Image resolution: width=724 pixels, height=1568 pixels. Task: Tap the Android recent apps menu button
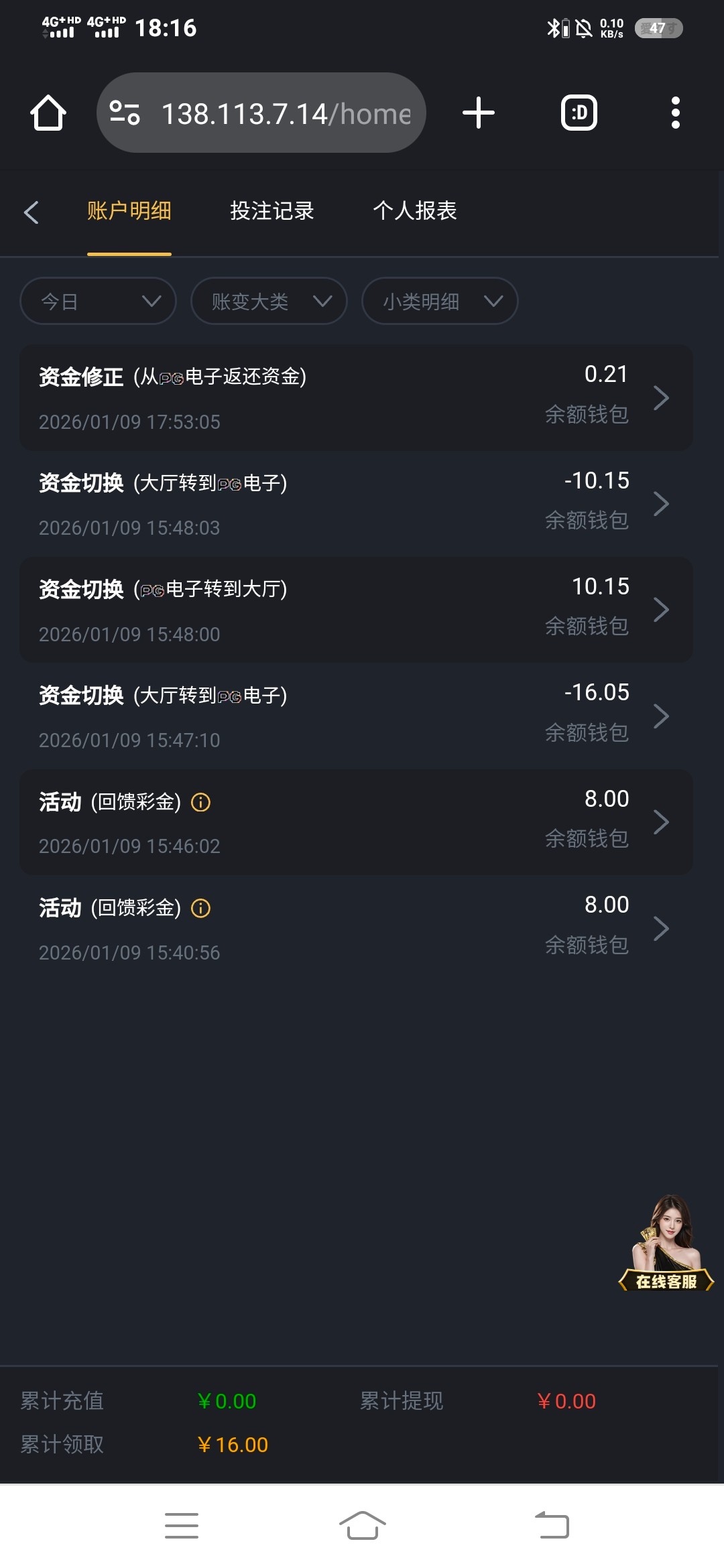click(182, 1526)
